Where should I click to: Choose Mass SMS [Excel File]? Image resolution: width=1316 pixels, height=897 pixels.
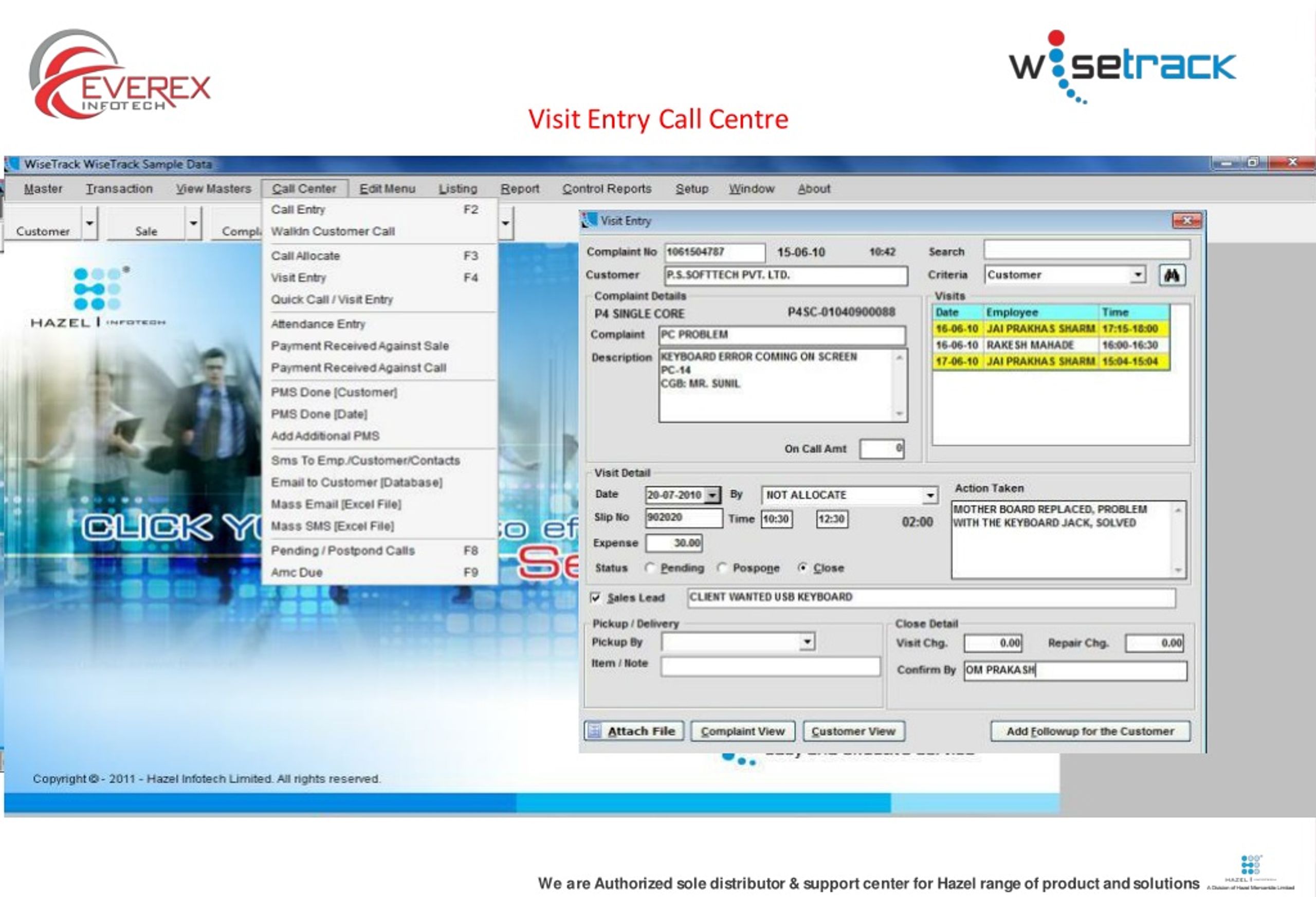pyautogui.click(x=380, y=526)
